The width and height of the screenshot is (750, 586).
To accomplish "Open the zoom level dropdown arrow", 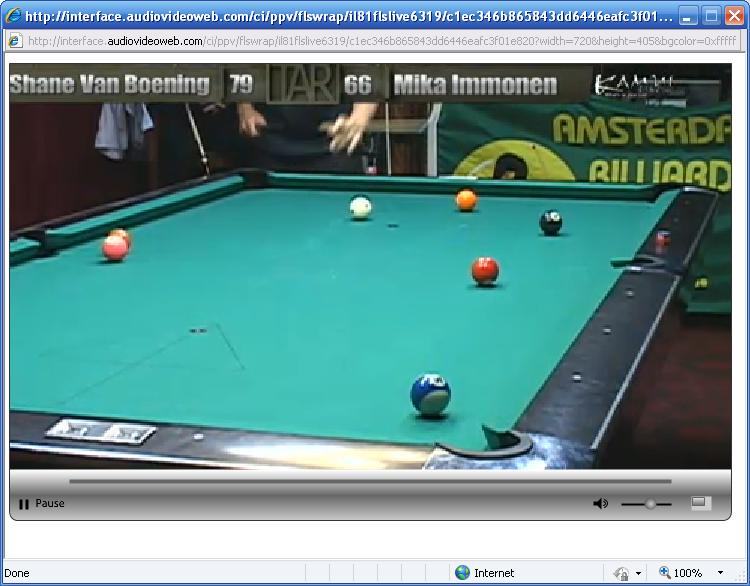I will (x=720, y=573).
